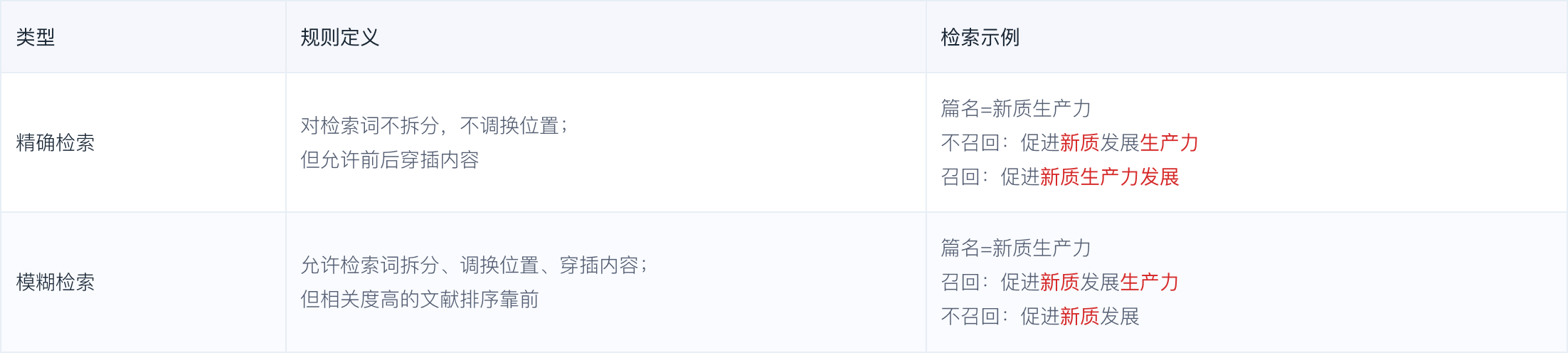
Task: Click the "检索示例" column header
Action: coord(980,37)
